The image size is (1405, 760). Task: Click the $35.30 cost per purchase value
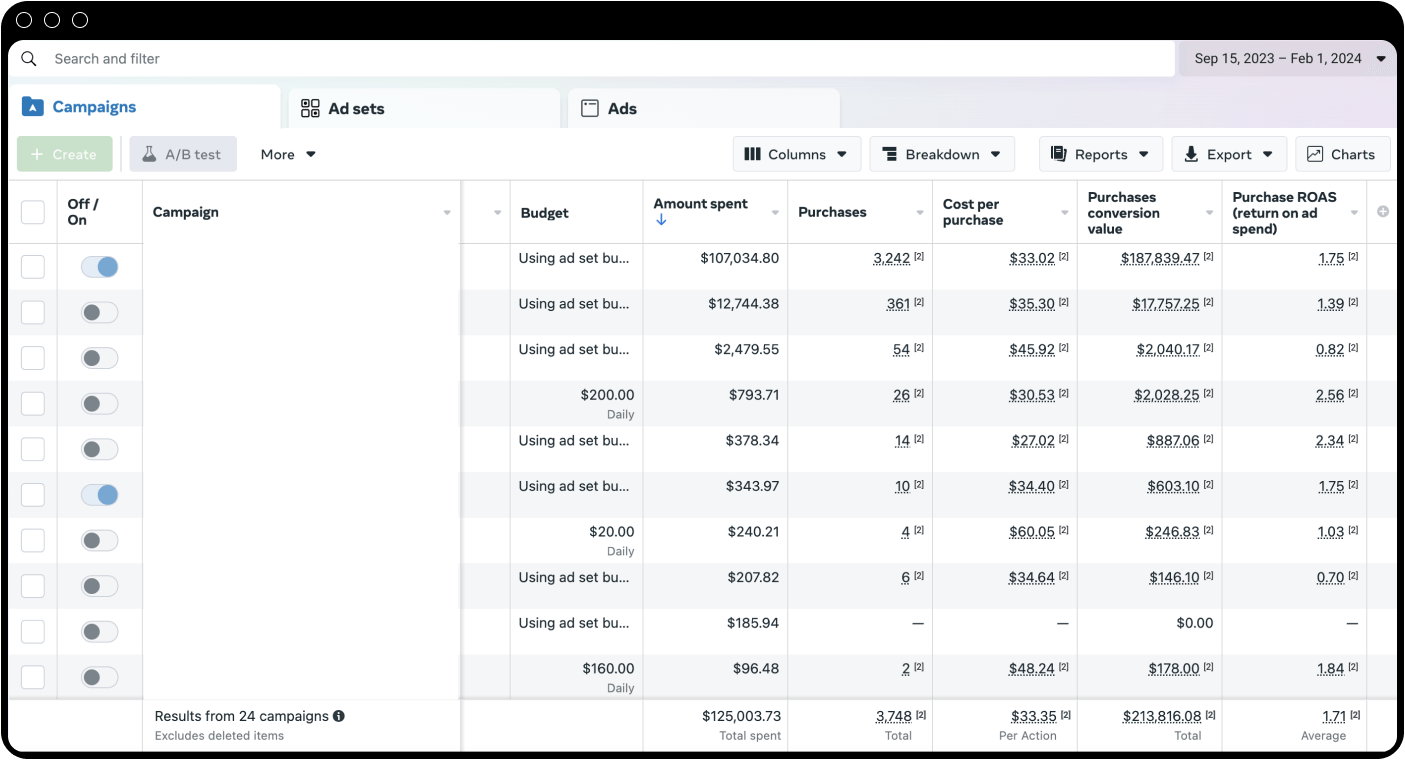[1032, 304]
